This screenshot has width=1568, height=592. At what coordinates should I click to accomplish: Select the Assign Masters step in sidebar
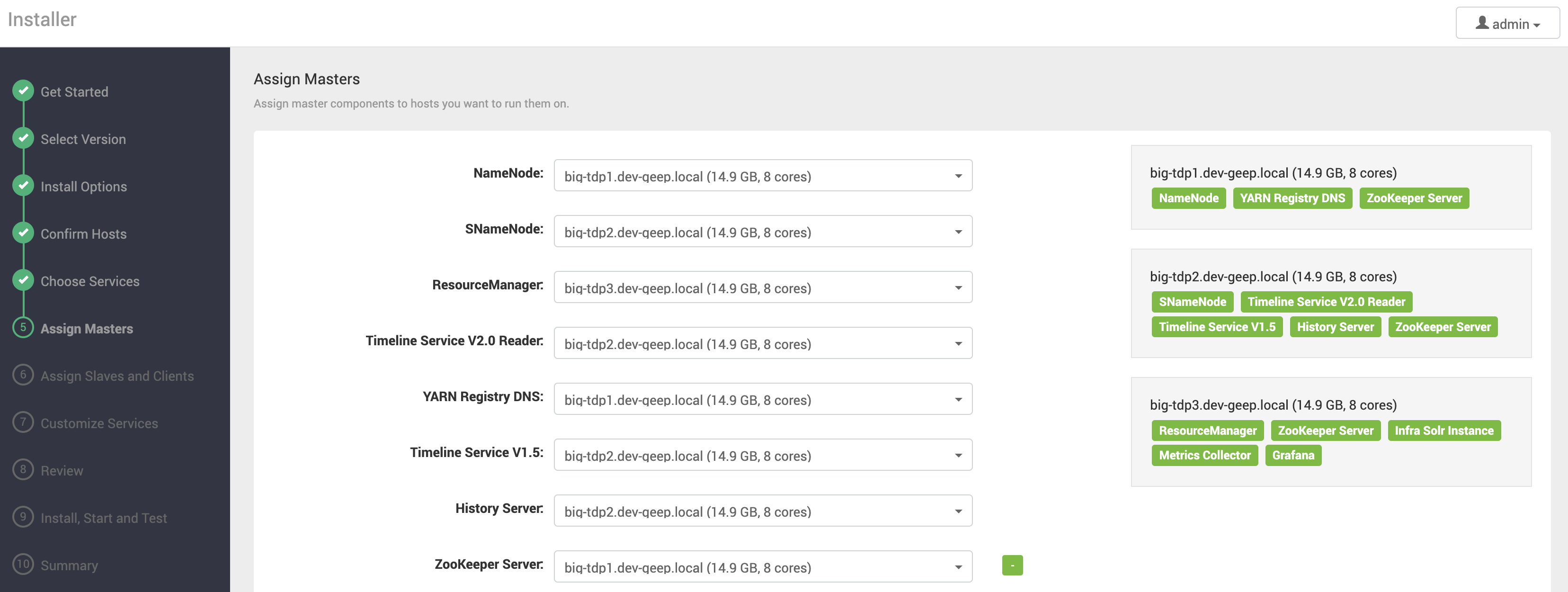[86, 327]
